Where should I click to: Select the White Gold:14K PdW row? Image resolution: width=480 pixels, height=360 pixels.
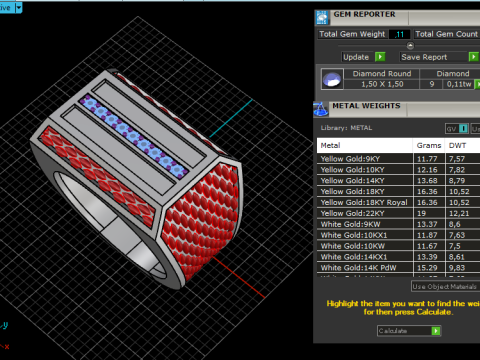click(398, 268)
